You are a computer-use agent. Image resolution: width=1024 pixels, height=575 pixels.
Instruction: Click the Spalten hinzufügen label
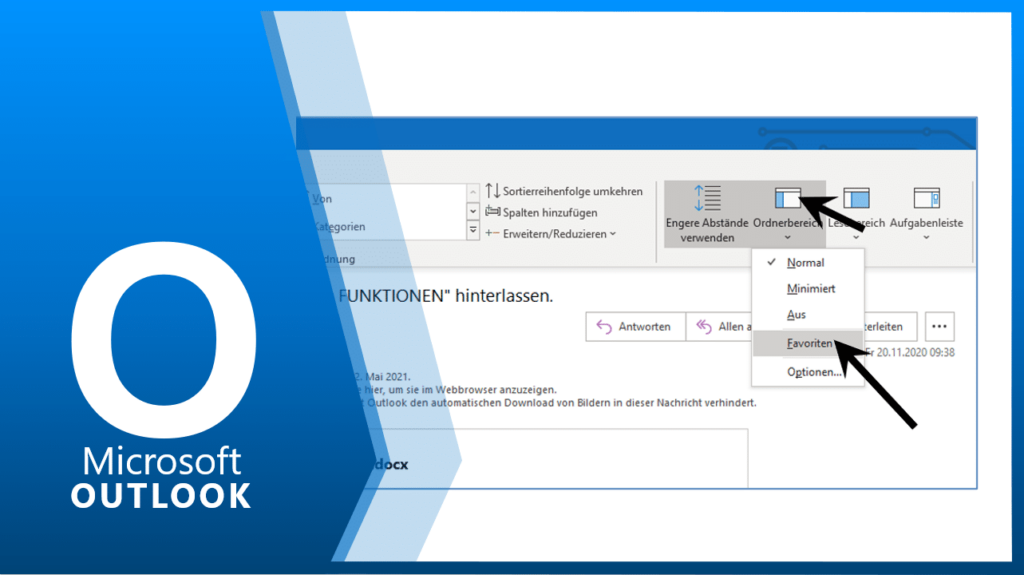[550, 213]
